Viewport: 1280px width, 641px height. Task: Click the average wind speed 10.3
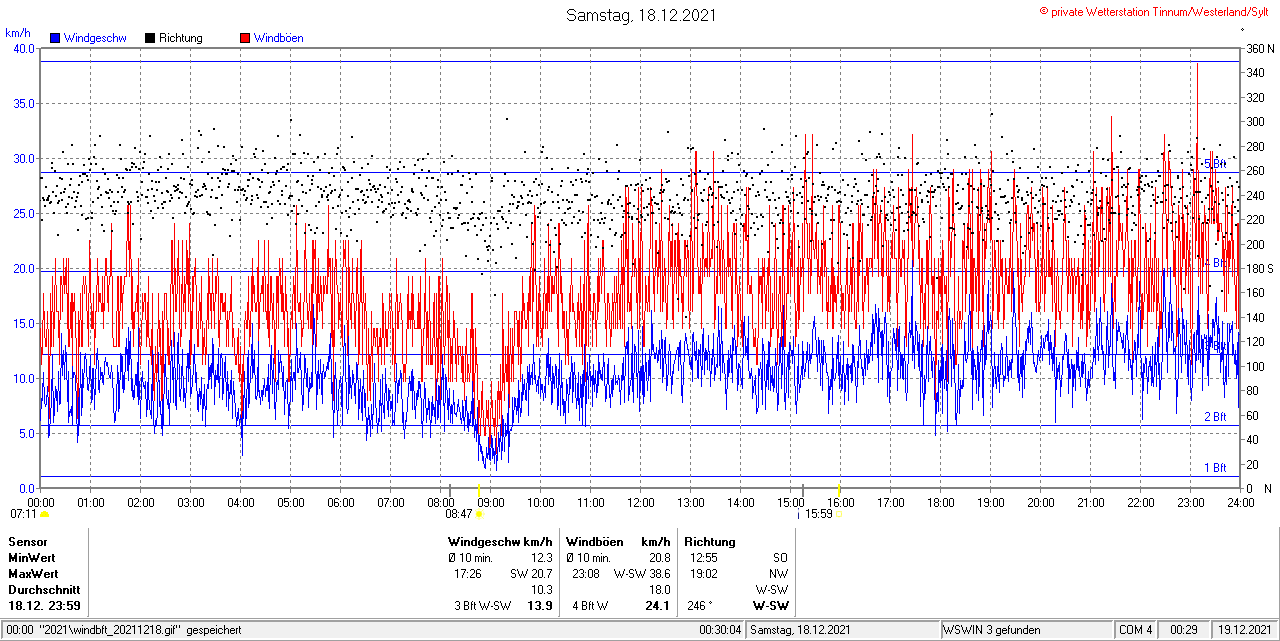[x=541, y=590]
